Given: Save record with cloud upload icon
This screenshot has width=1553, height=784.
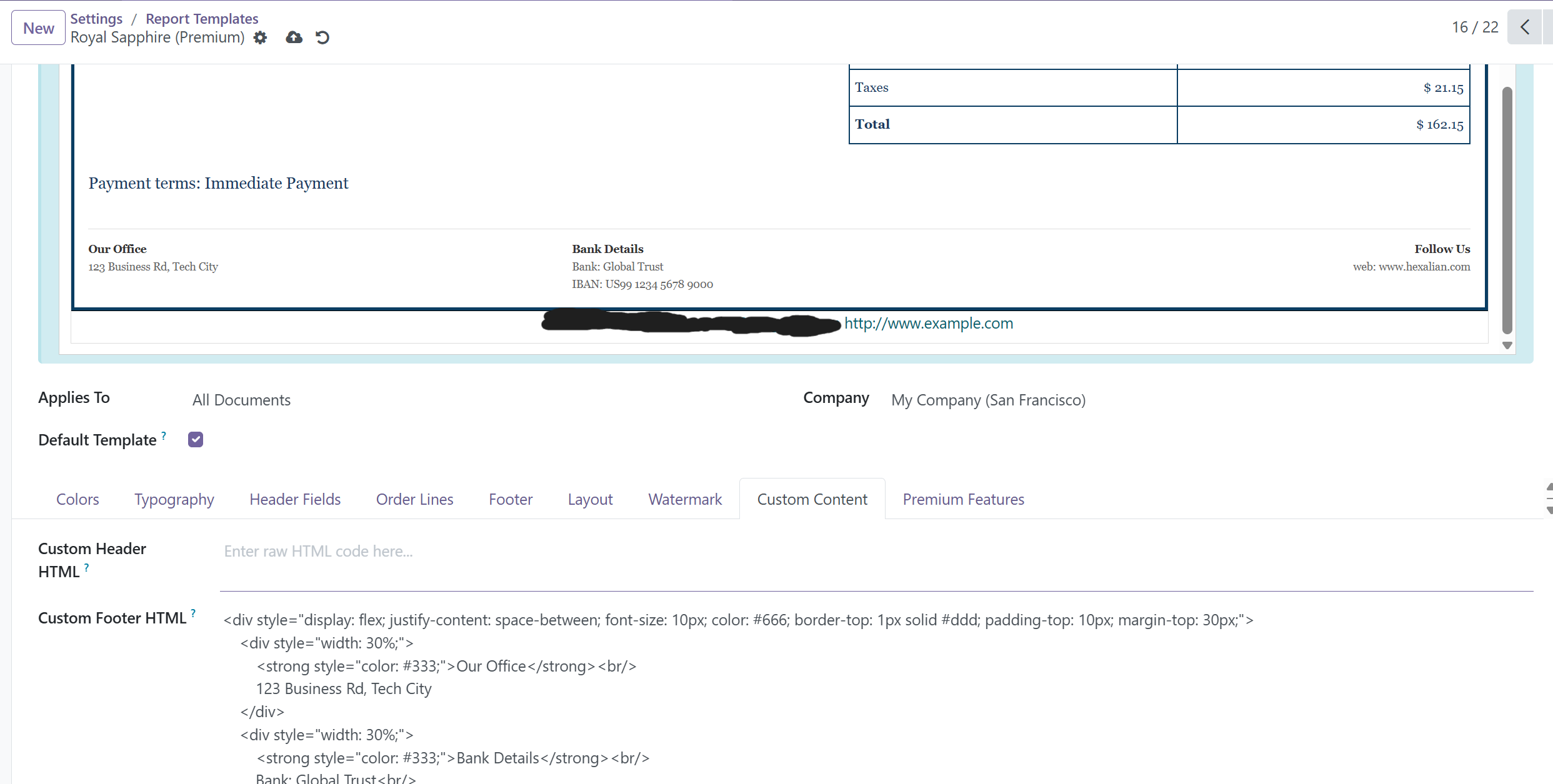Looking at the screenshot, I should [294, 37].
